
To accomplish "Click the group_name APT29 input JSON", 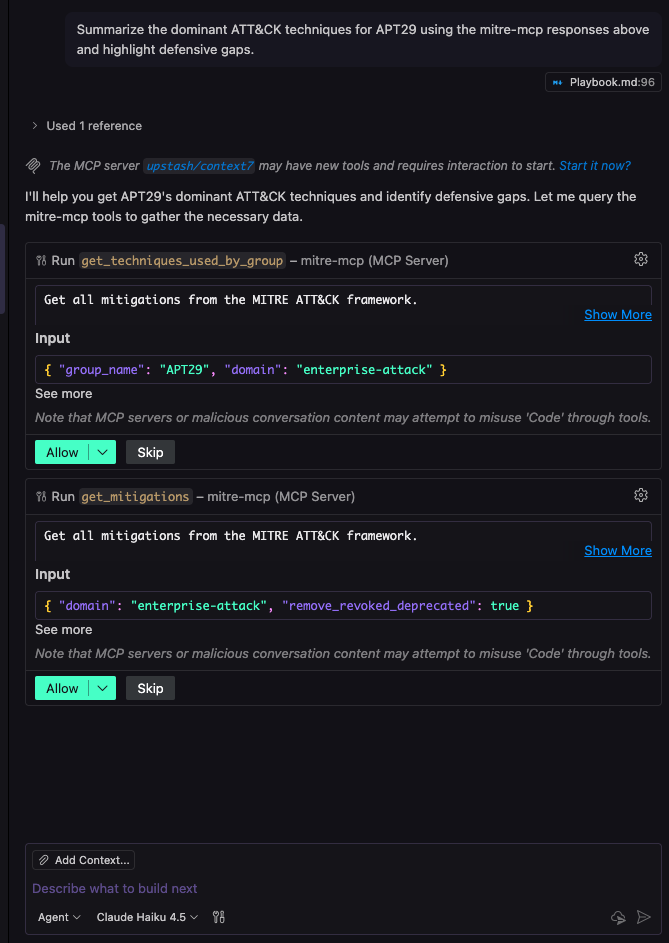I will [x=343, y=369].
